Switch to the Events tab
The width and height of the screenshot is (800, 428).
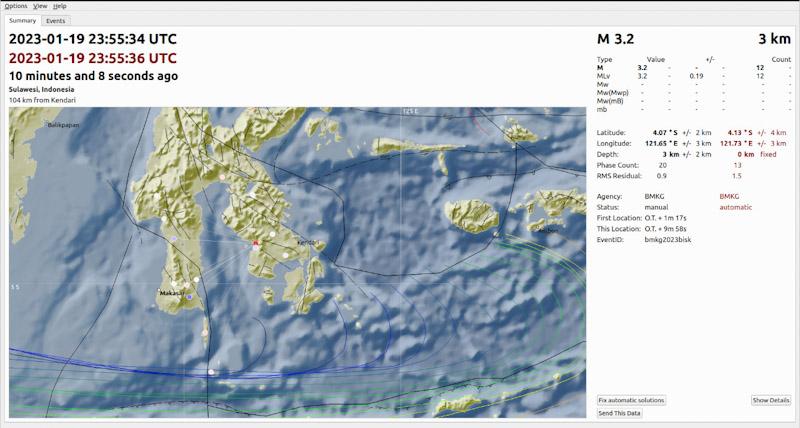56,21
